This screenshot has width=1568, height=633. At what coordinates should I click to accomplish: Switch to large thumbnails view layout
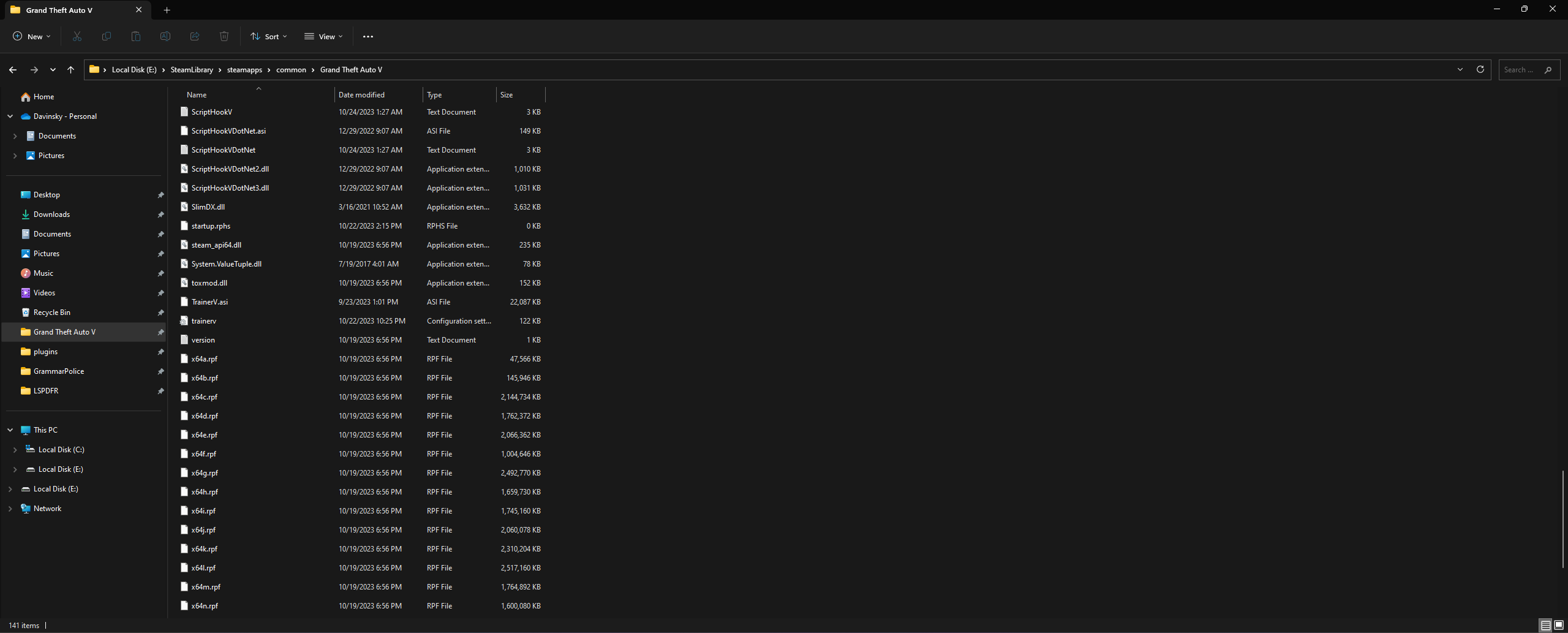click(x=1559, y=625)
